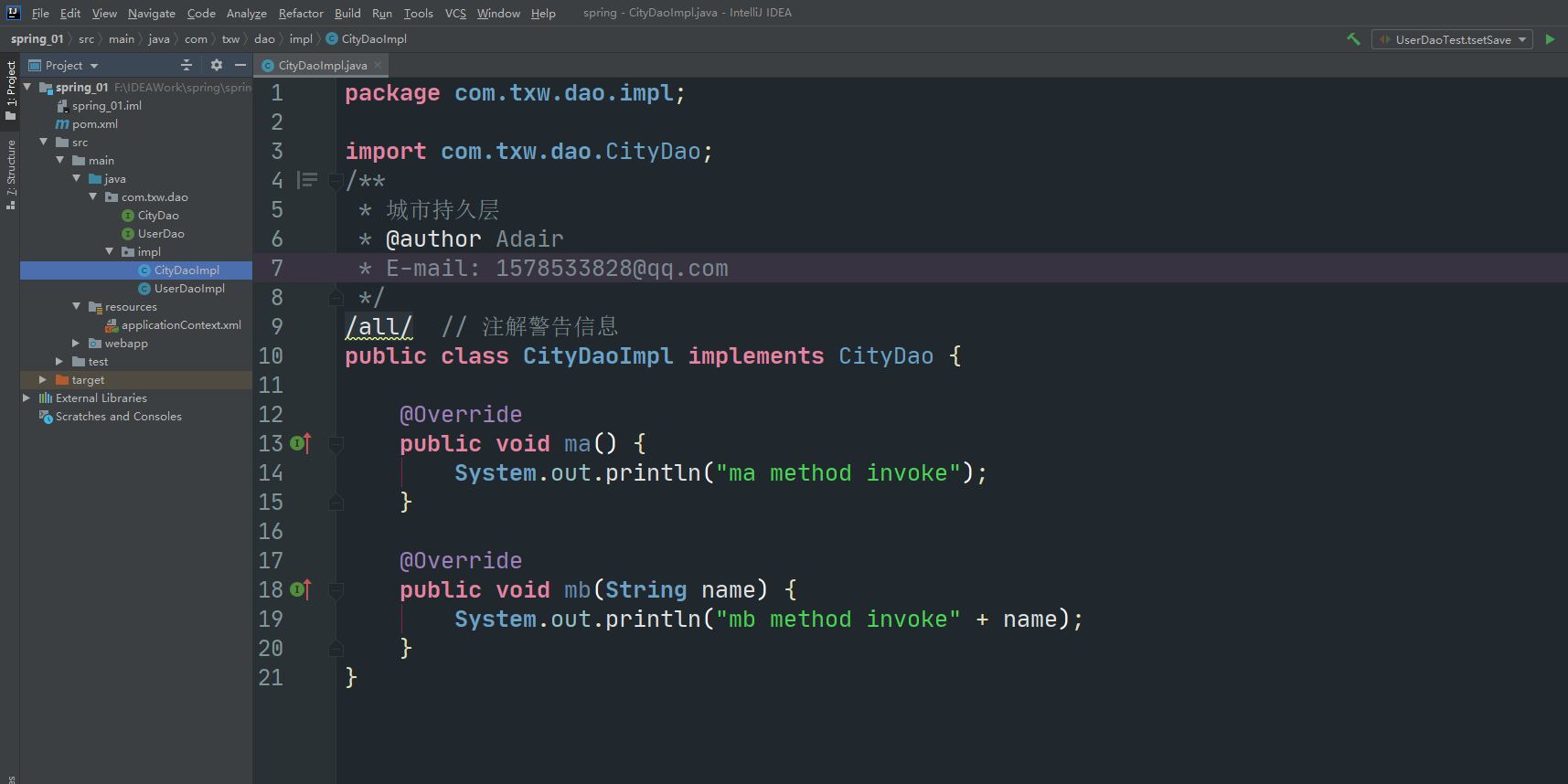Open the Refactor menu
1568x784 pixels.
tap(301, 13)
